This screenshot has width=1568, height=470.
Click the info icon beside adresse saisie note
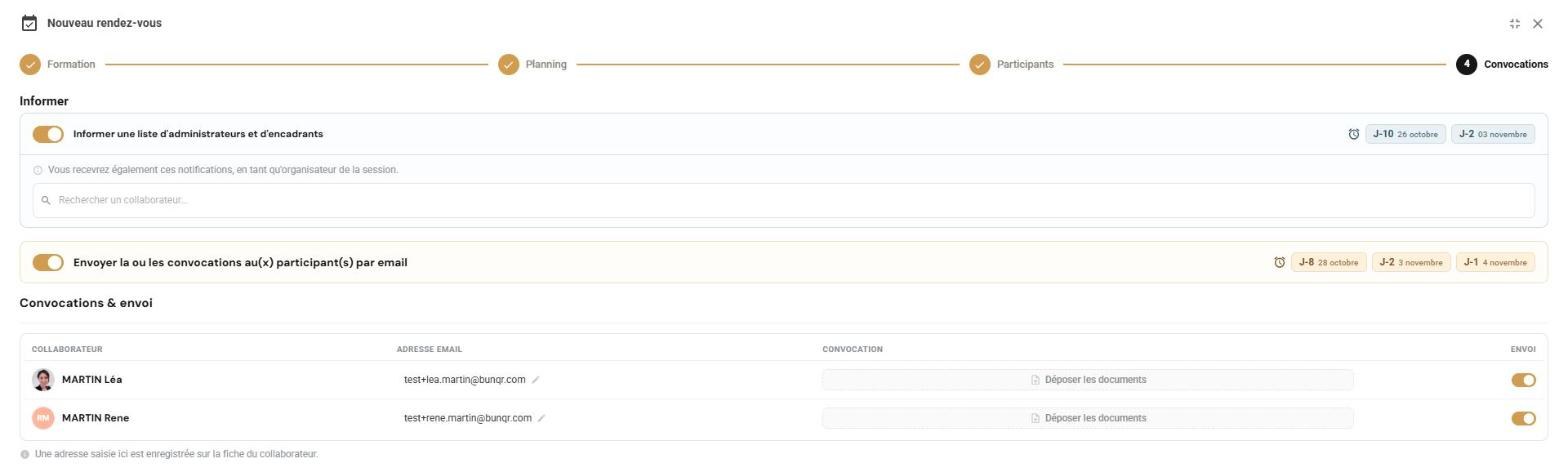point(25,454)
